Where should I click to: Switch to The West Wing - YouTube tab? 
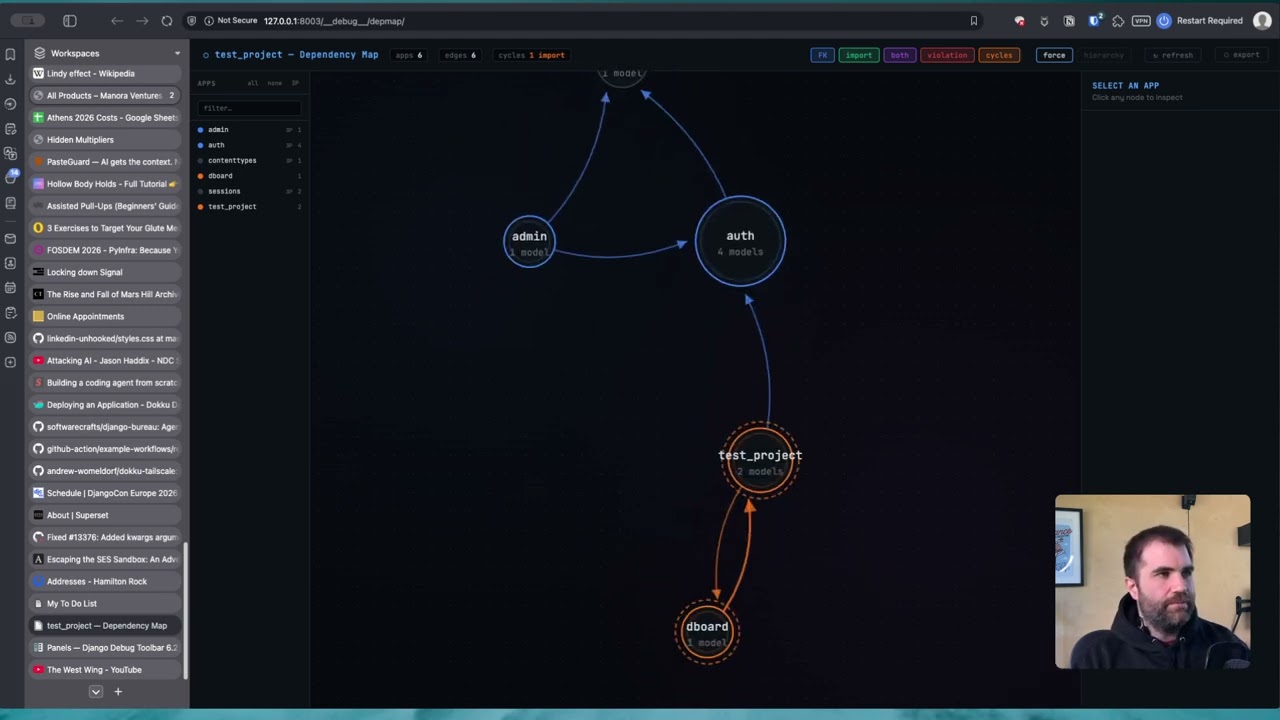[x=106, y=670]
